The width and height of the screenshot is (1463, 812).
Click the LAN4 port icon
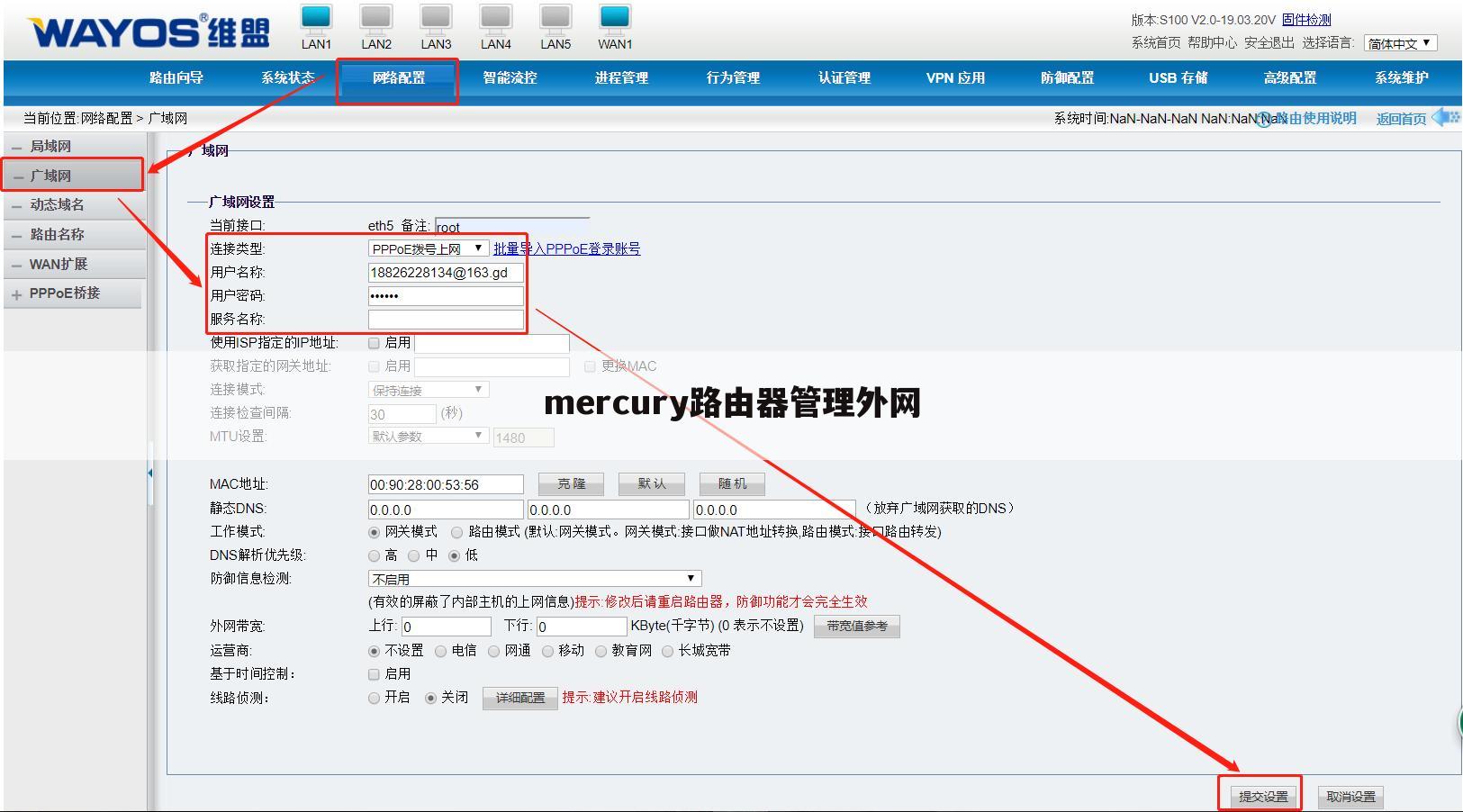(x=495, y=19)
